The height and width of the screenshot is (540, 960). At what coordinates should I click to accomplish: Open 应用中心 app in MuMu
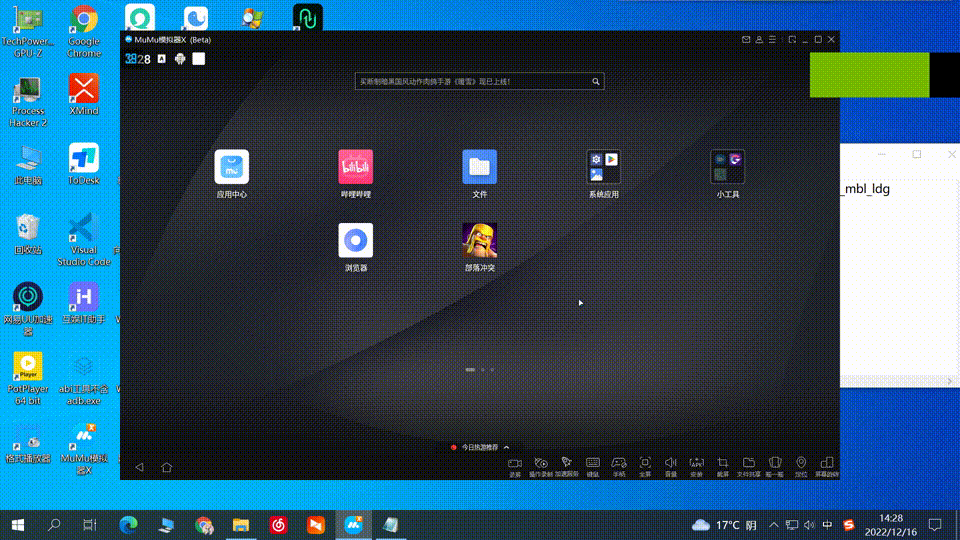(x=231, y=167)
